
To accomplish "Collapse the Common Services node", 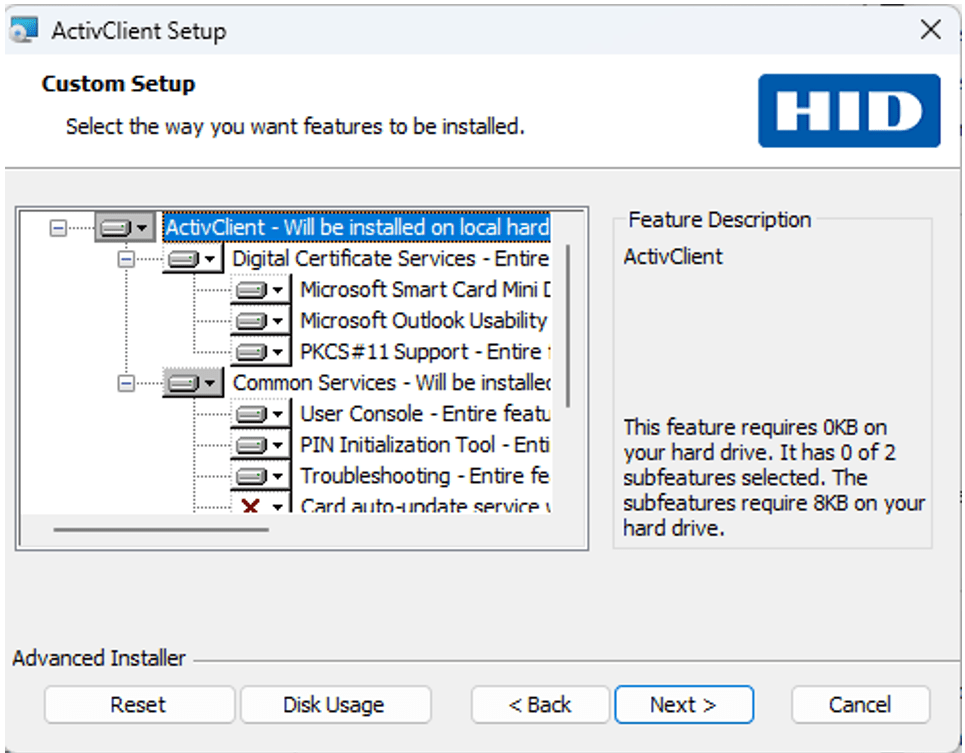I will [126, 384].
